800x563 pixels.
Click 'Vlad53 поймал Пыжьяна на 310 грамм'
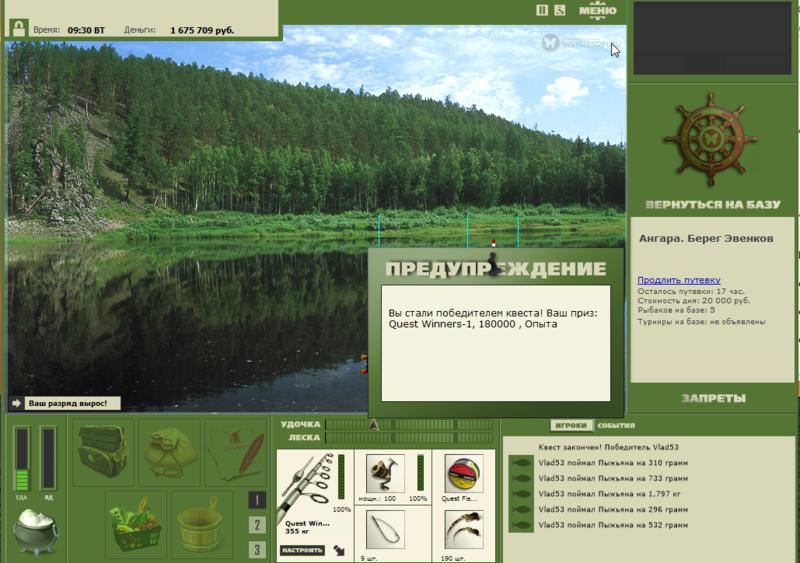pyautogui.click(x=613, y=463)
